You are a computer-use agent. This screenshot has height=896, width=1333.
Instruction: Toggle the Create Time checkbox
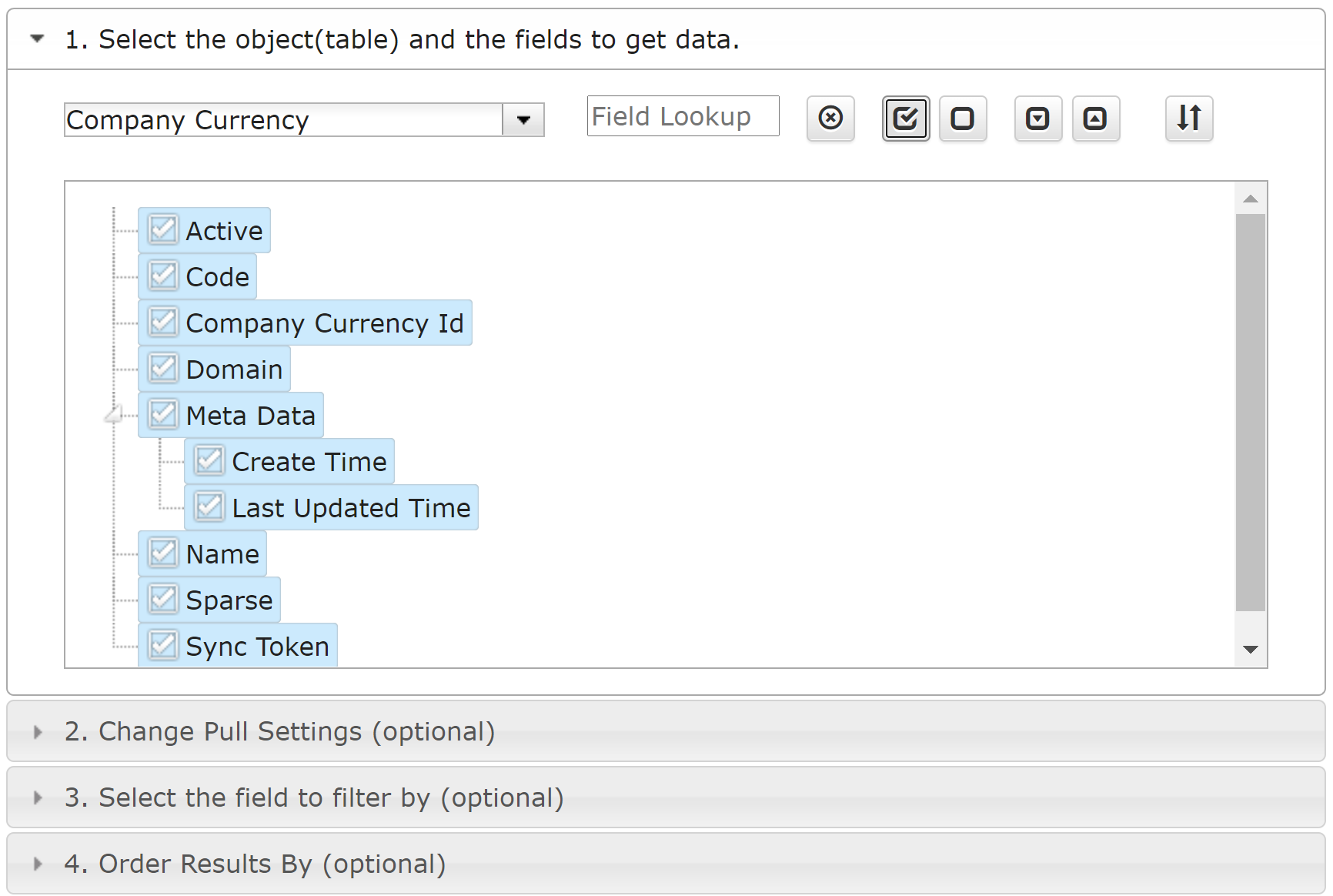(x=209, y=460)
